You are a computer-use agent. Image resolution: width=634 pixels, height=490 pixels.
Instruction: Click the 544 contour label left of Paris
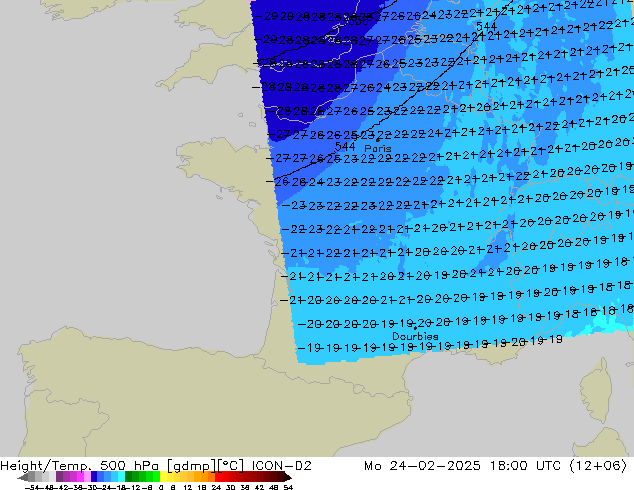(345, 146)
